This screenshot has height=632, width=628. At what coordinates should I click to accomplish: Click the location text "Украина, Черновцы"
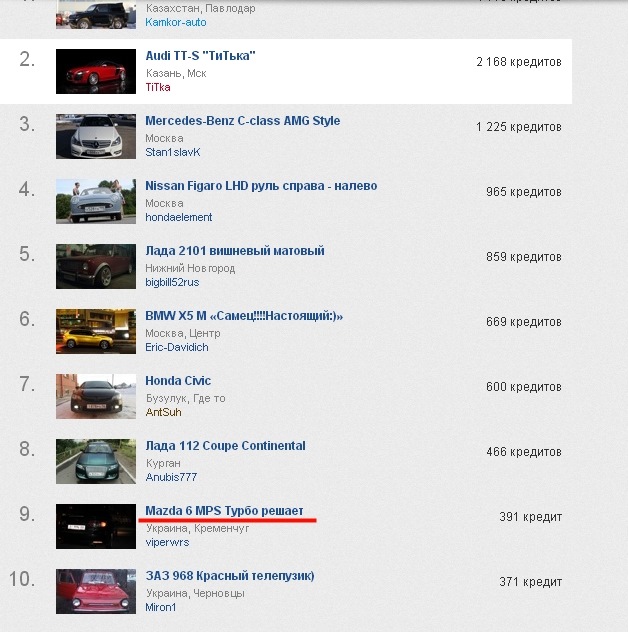[195, 593]
